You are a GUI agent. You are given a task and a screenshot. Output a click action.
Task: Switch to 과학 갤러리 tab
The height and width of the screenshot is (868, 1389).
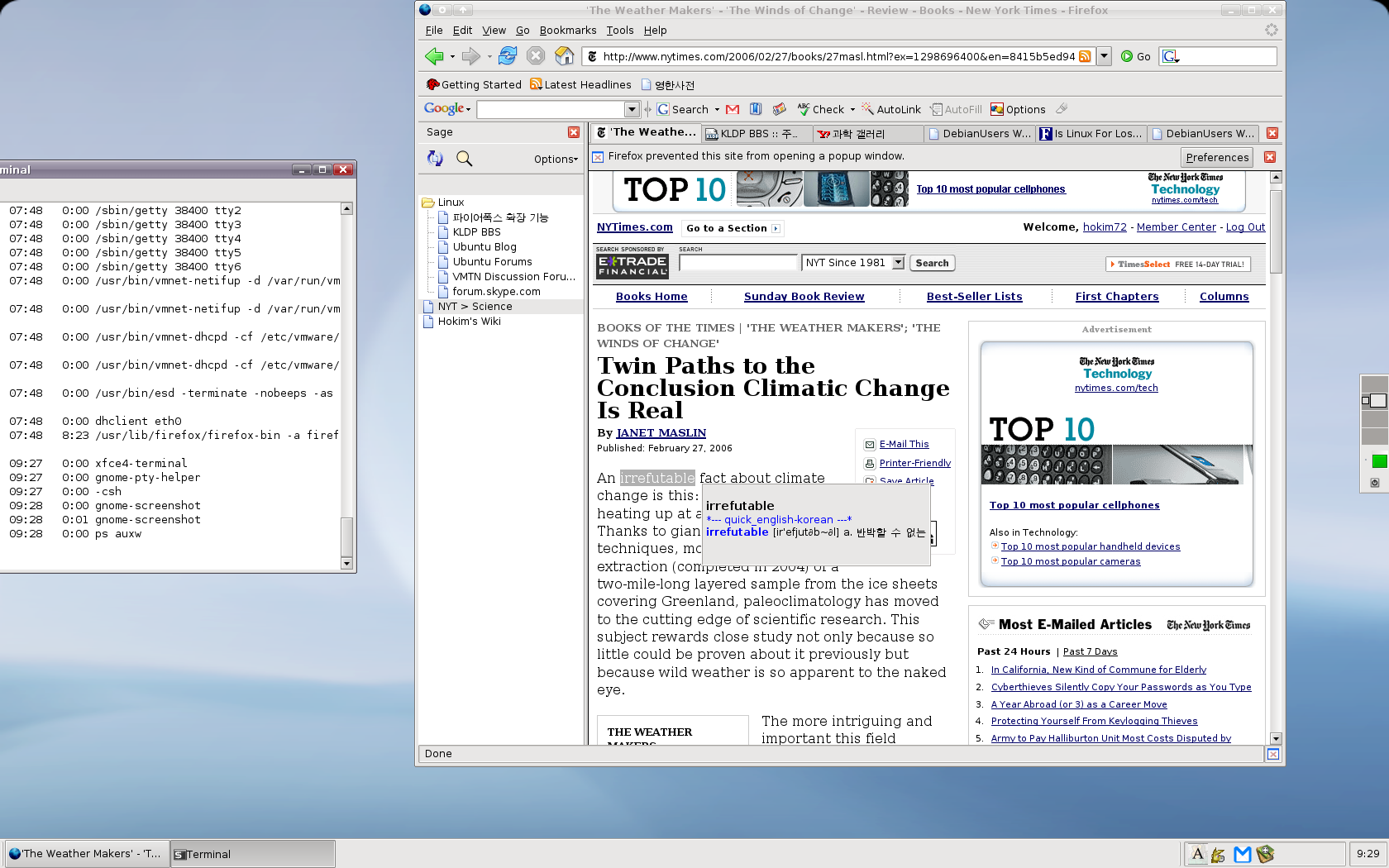coord(868,133)
